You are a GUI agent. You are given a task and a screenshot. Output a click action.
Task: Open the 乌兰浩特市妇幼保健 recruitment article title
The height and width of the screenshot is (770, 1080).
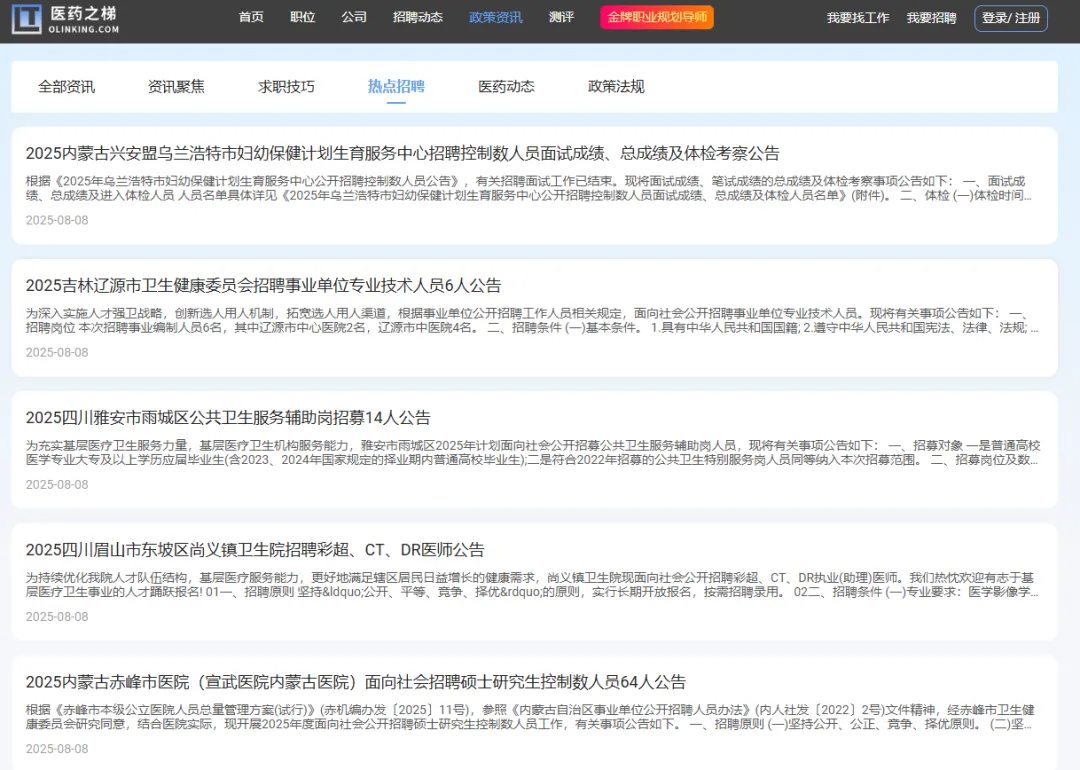(402, 153)
